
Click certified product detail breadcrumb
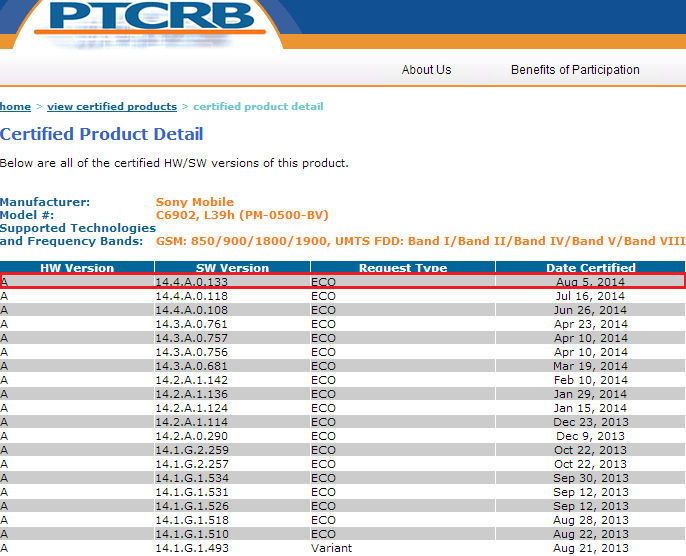(258, 107)
